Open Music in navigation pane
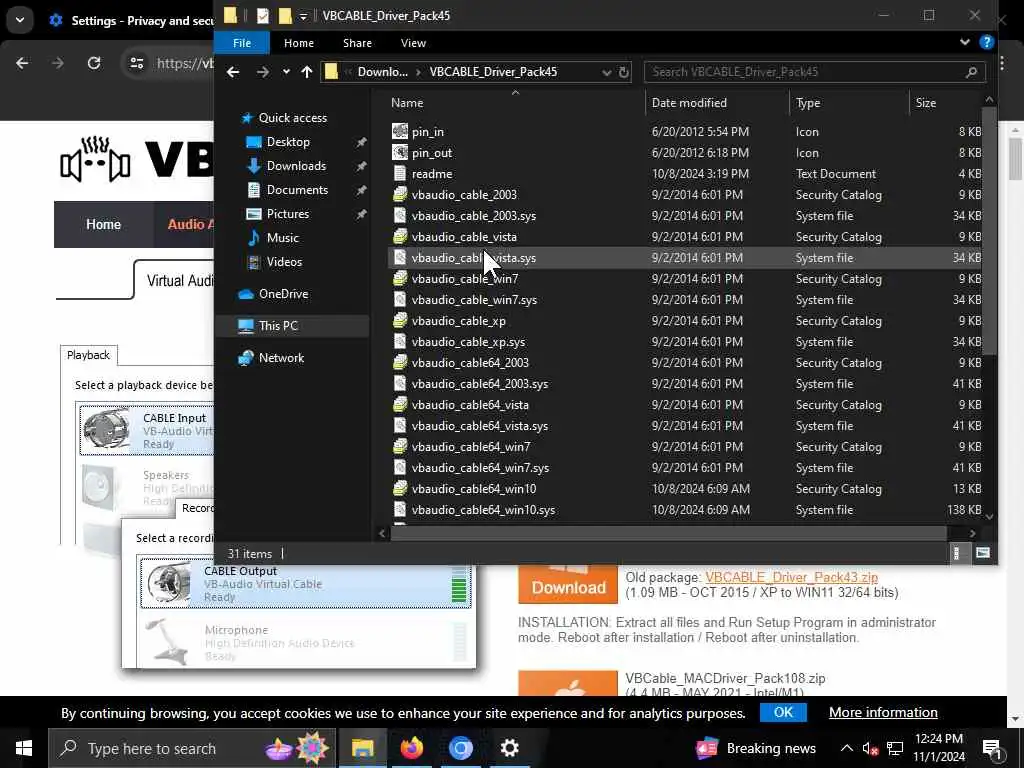The width and height of the screenshot is (1024, 768). point(282,238)
